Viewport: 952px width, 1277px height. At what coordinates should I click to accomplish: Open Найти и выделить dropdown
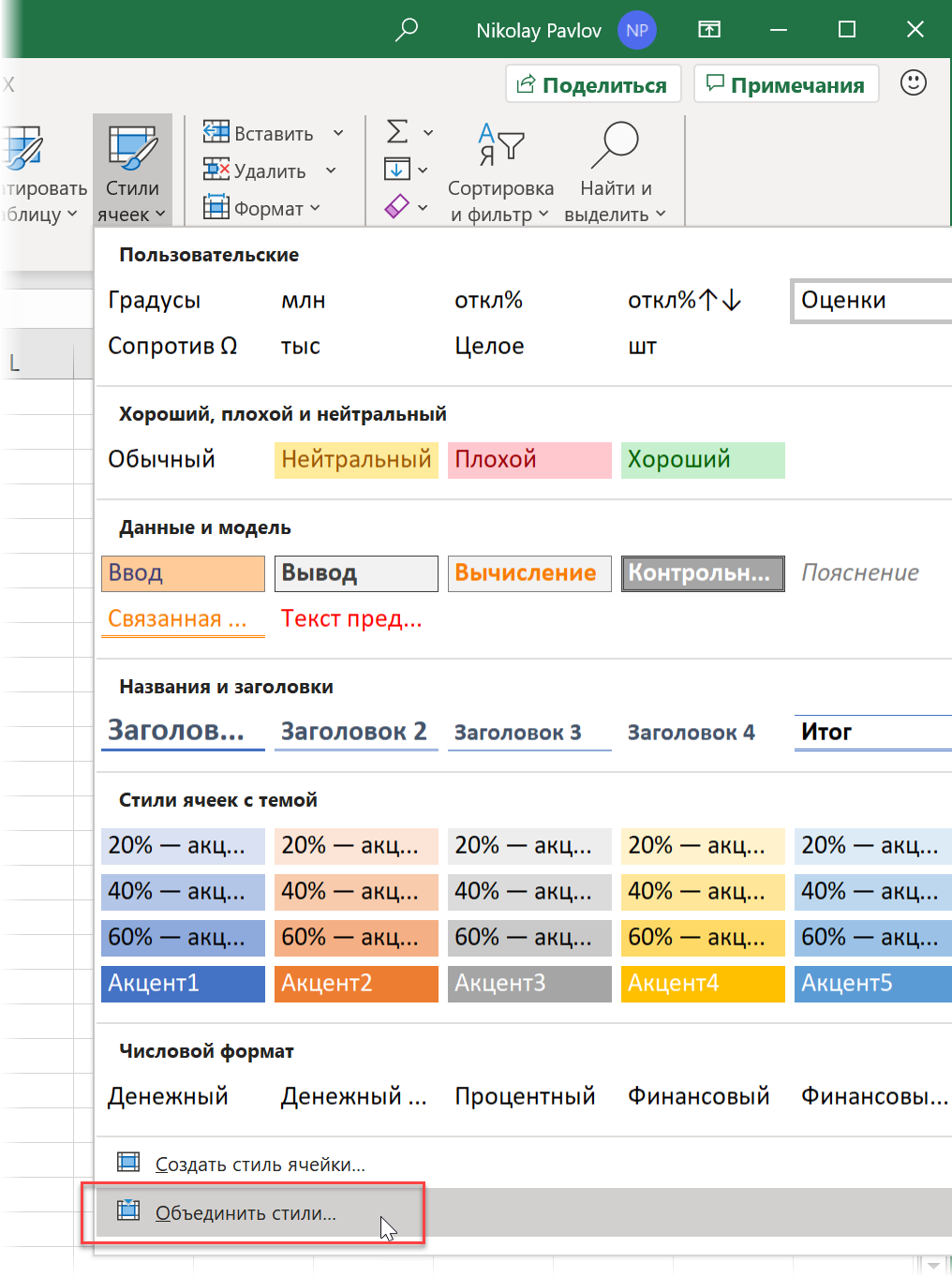[661, 214]
